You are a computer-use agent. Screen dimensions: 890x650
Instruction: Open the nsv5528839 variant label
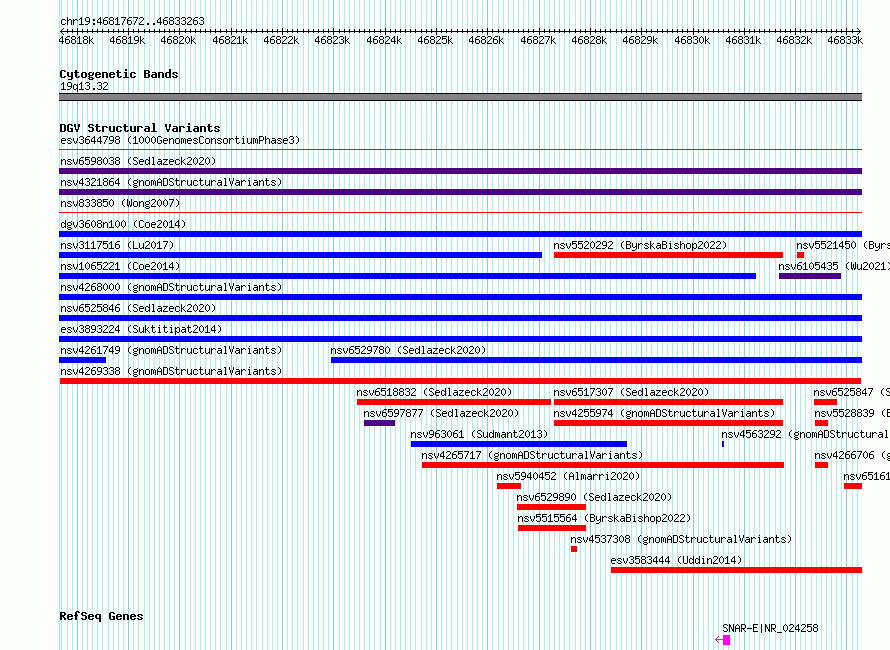tap(851, 413)
